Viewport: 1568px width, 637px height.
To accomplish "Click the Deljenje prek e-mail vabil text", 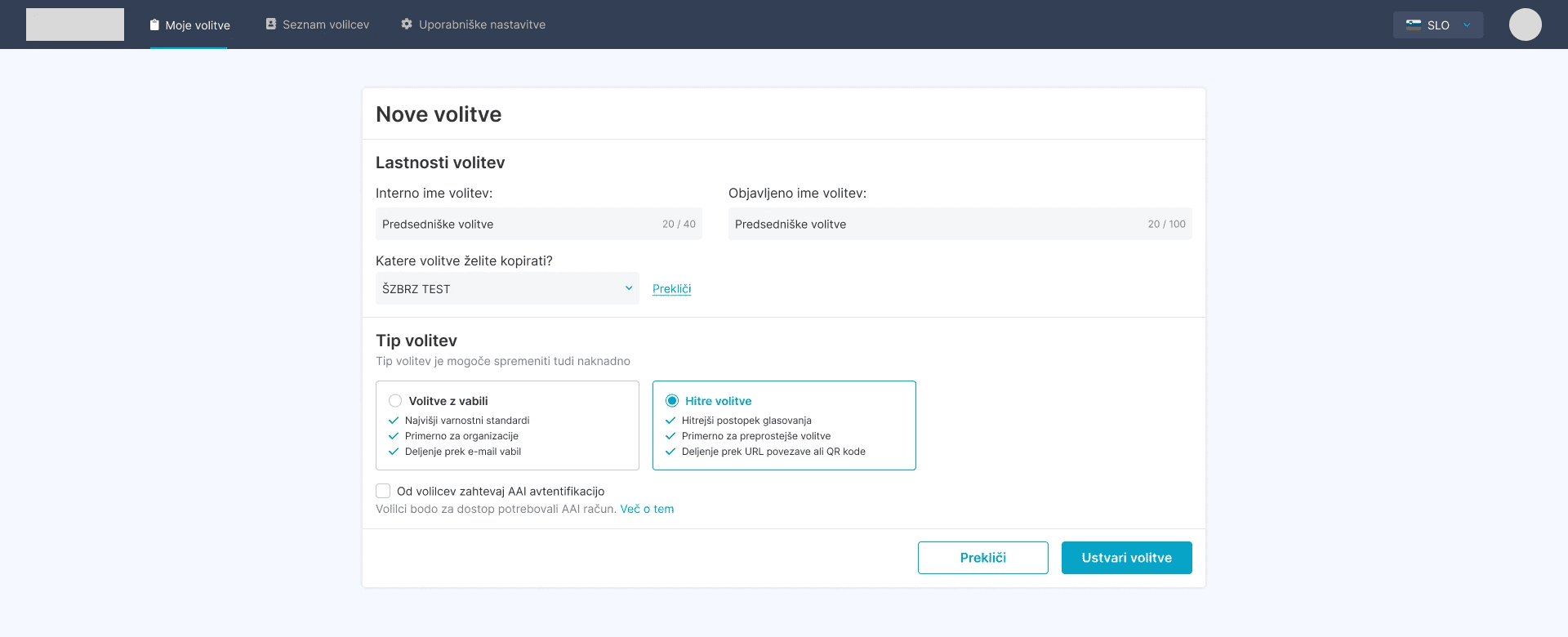I will pos(463,452).
